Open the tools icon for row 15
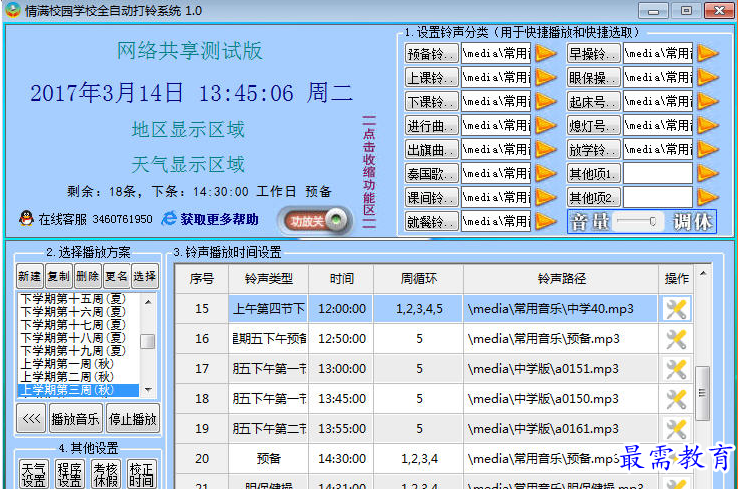The height and width of the screenshot is (489, 741). (x=676, y=309)
